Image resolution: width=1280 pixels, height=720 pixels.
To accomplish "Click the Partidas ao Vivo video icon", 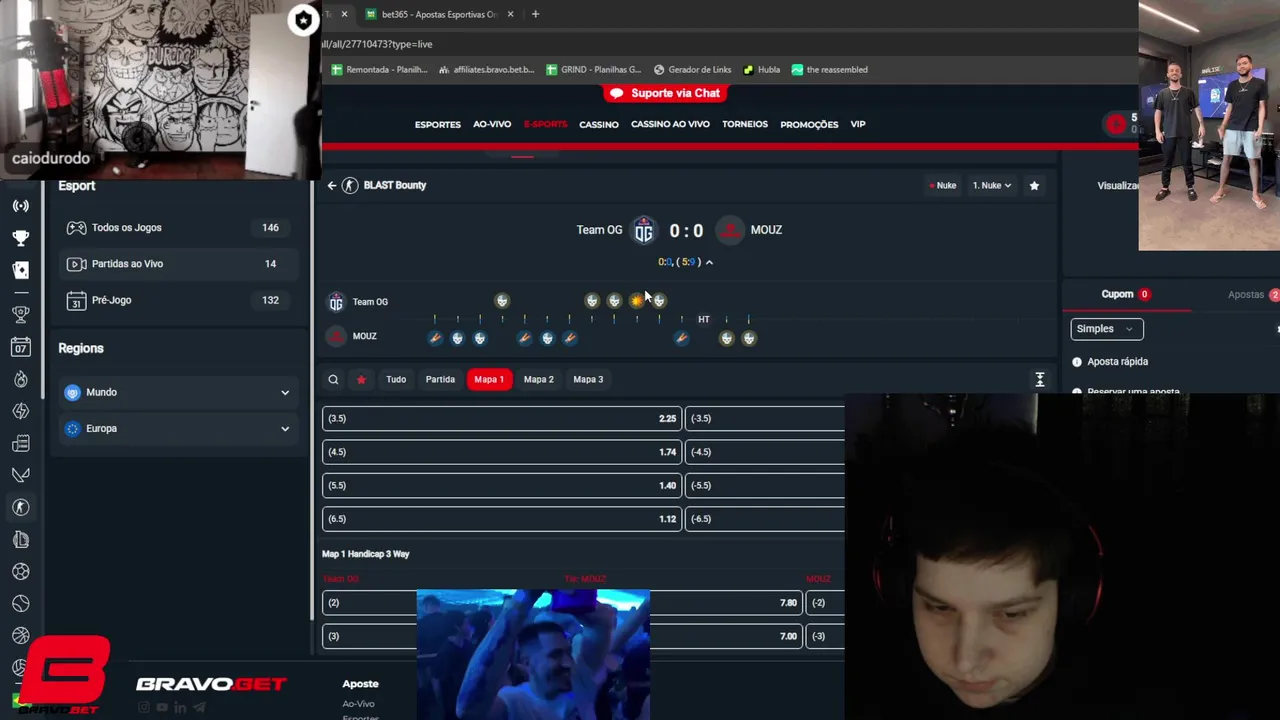I will point(76,264).
